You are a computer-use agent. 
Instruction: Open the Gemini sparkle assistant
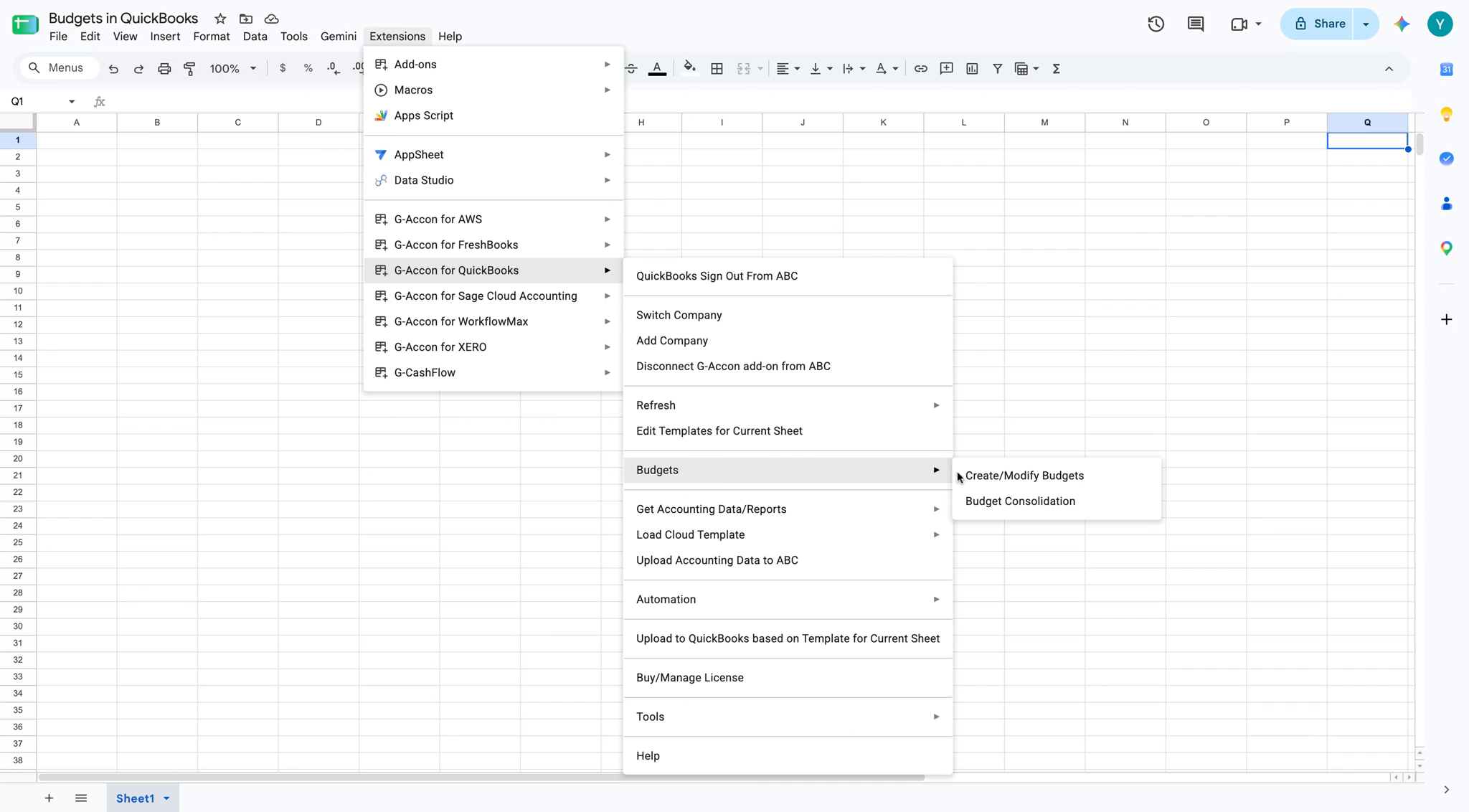(x=1402, y=24)
